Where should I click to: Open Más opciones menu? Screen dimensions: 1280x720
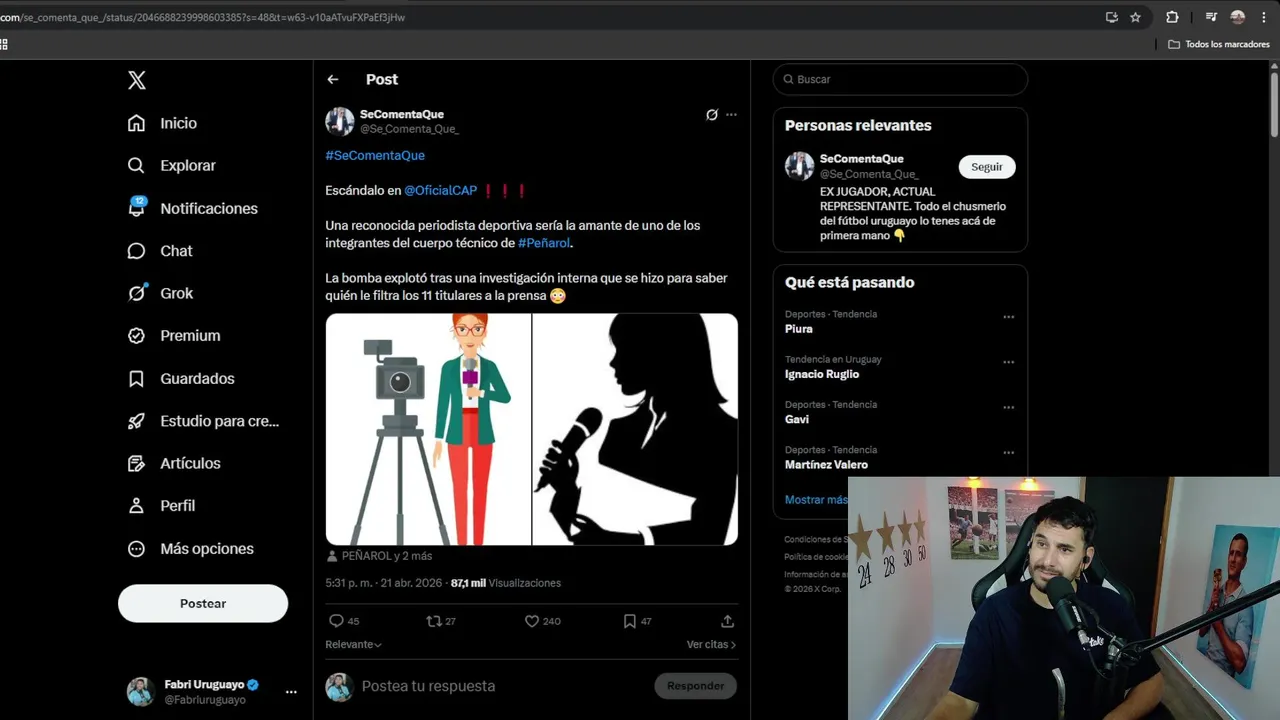coord(190,548)
